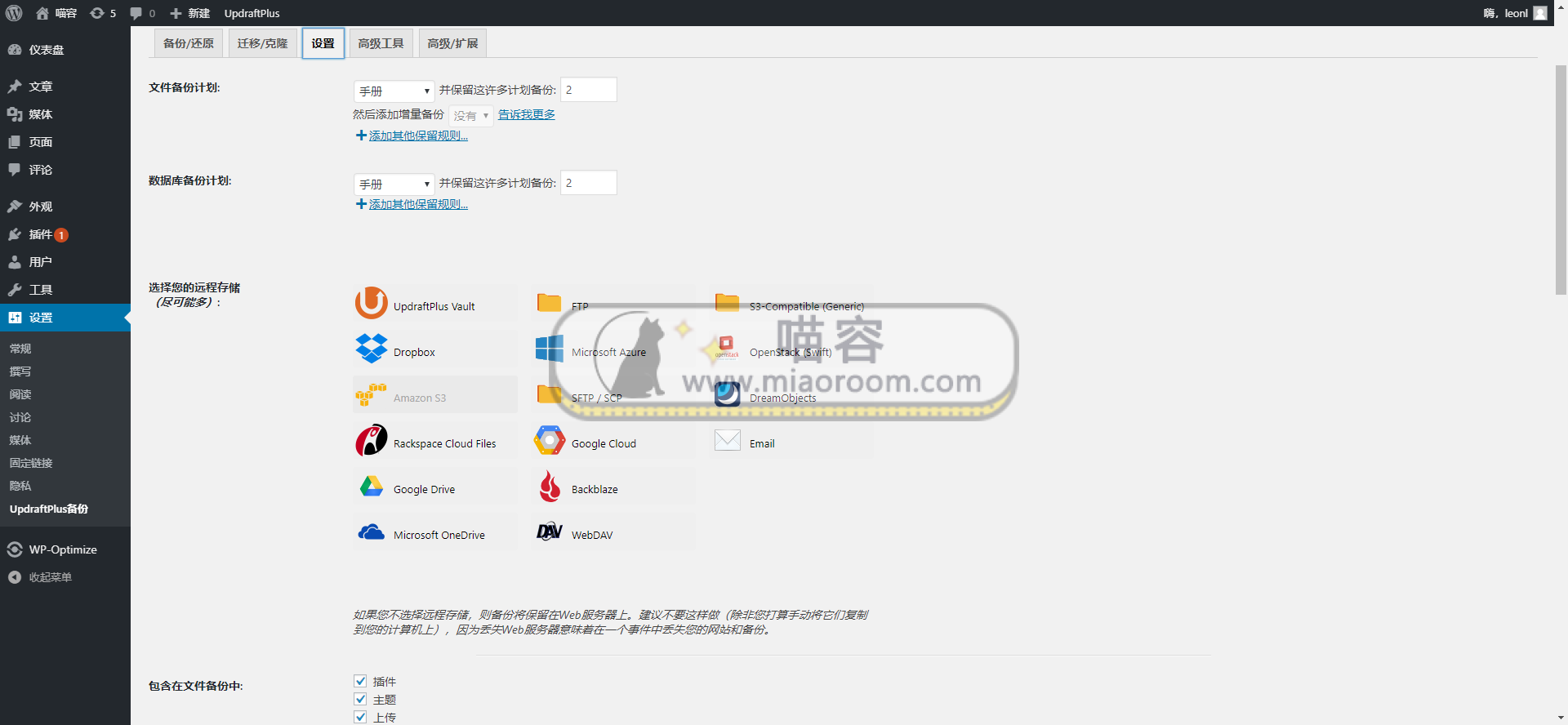Open 媒体 media menu with icon
1568x725 pixels.
[x=65, y=113]
